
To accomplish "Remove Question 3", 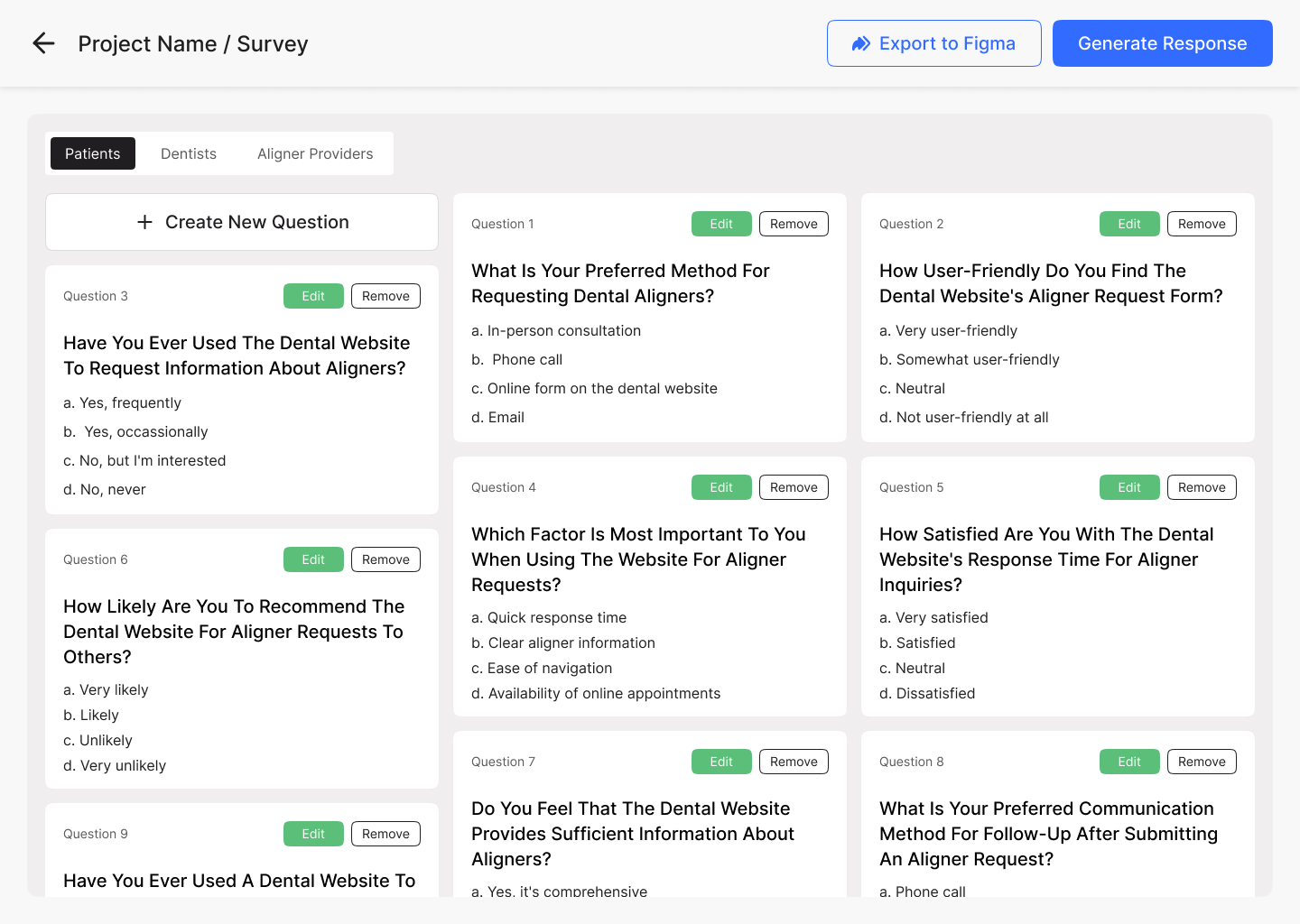I will (x=385, y=296).
